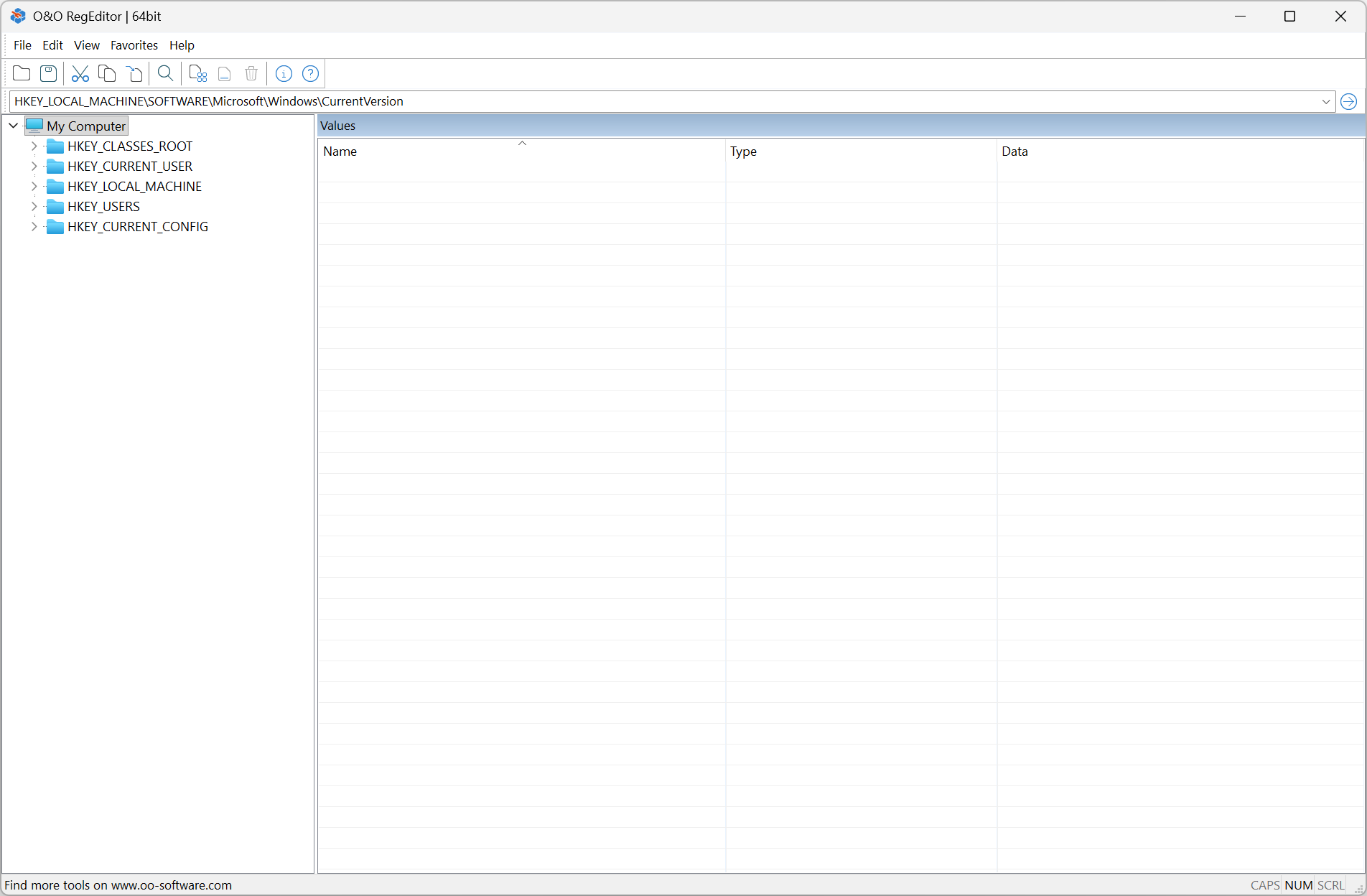The height and width of the screenshot is (896, 1367).
Task: Click the window resize grip in status bar
Action: (1358, 888)
